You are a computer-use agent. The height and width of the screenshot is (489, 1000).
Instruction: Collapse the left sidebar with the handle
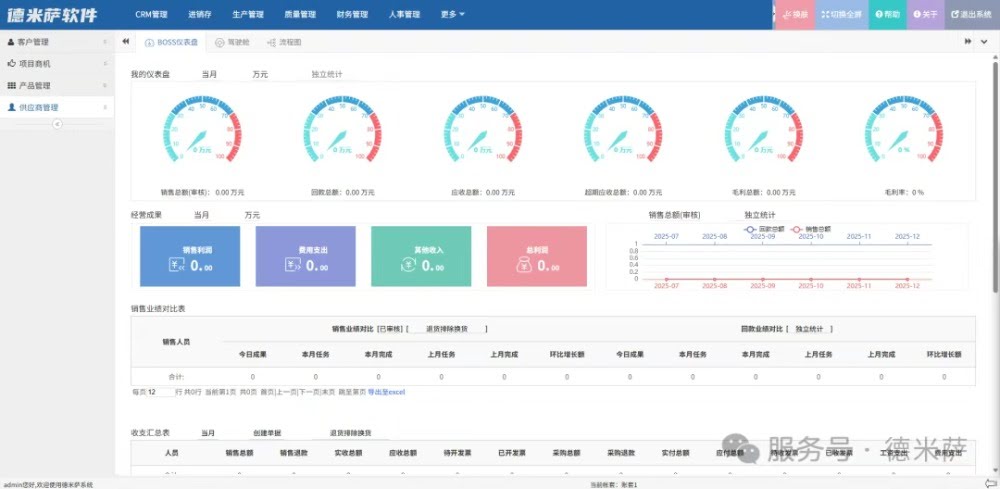pos(57,123)
